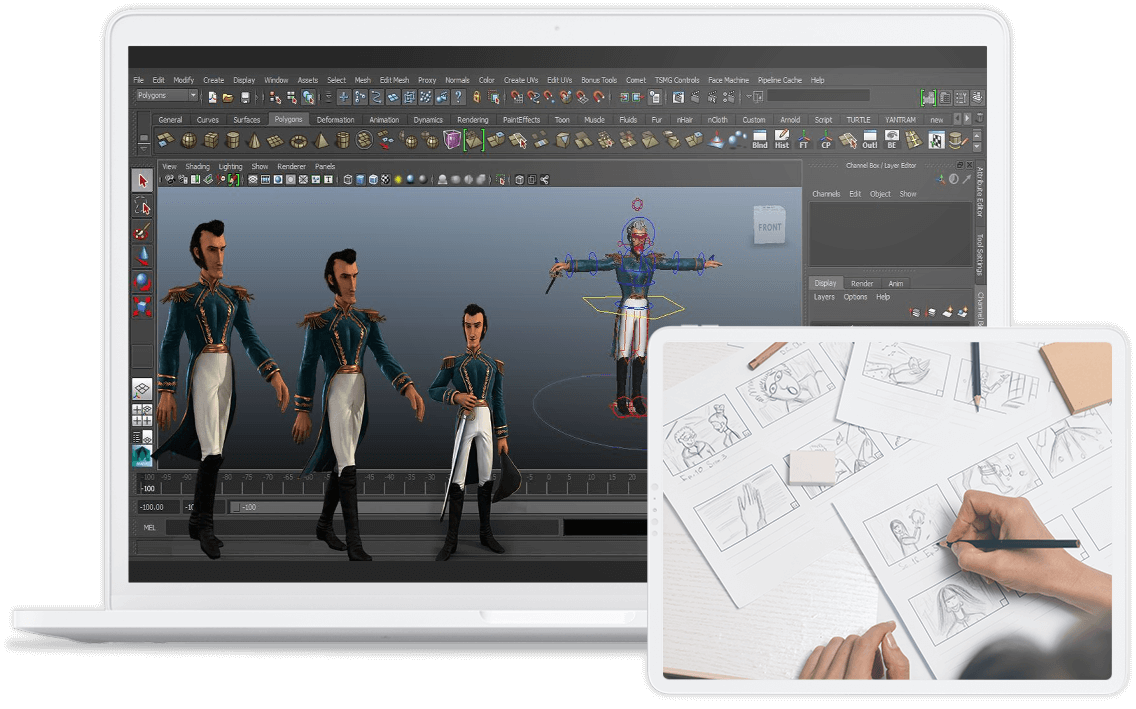Viewport: 1136px width, 709px height.
Task: Open viewport Shading menu
Action: click(x=197, y=166)
